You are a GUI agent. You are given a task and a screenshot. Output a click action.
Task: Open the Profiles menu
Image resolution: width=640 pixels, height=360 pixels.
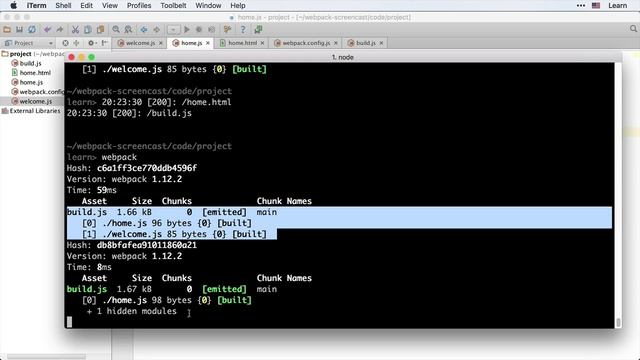tap(139, 5)
